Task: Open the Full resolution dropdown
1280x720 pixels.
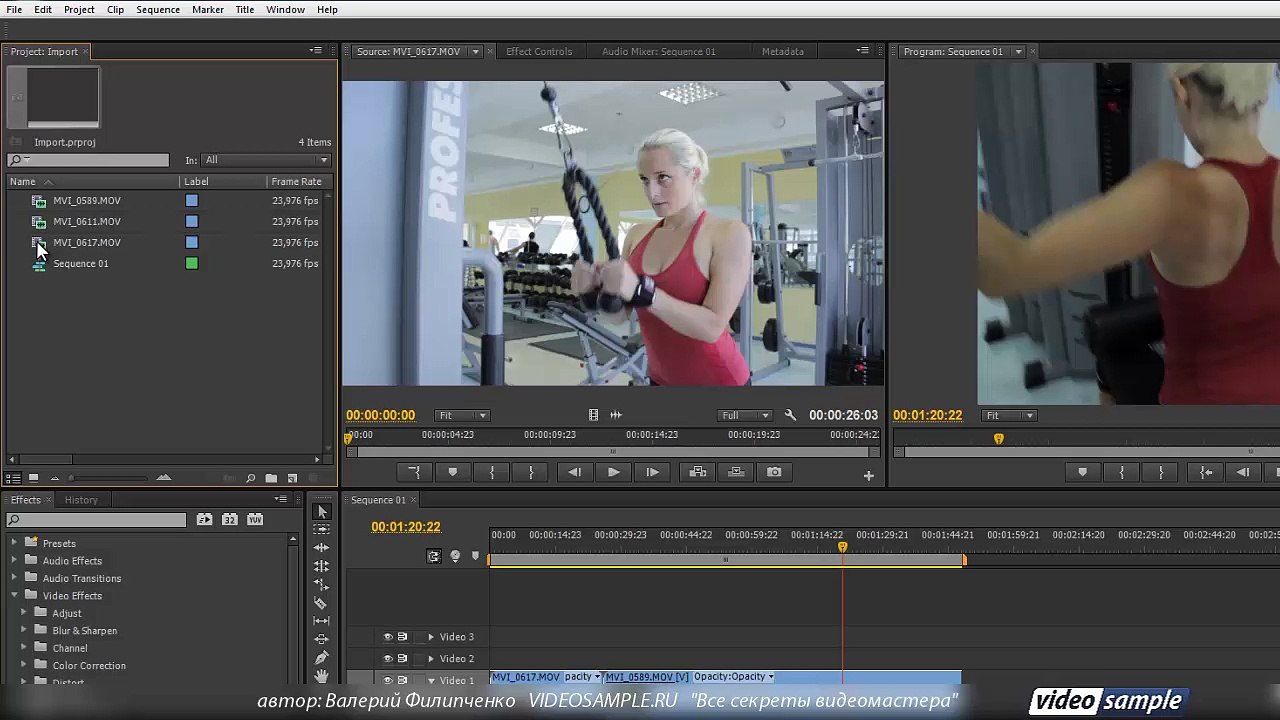Action: coord(746,415)
